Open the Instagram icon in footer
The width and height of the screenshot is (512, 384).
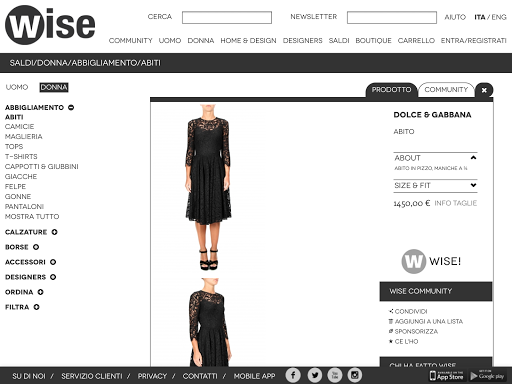click(x=355, y=375)
